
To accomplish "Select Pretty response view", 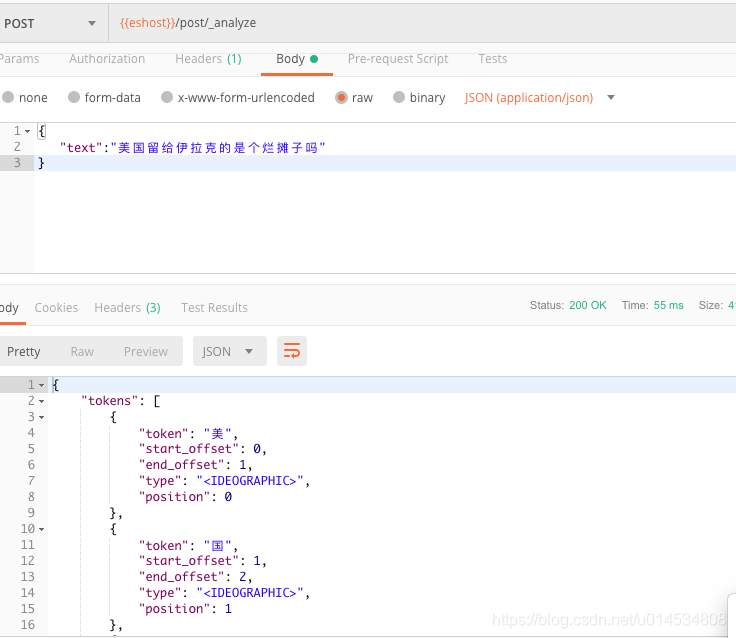I will (23, 352).
